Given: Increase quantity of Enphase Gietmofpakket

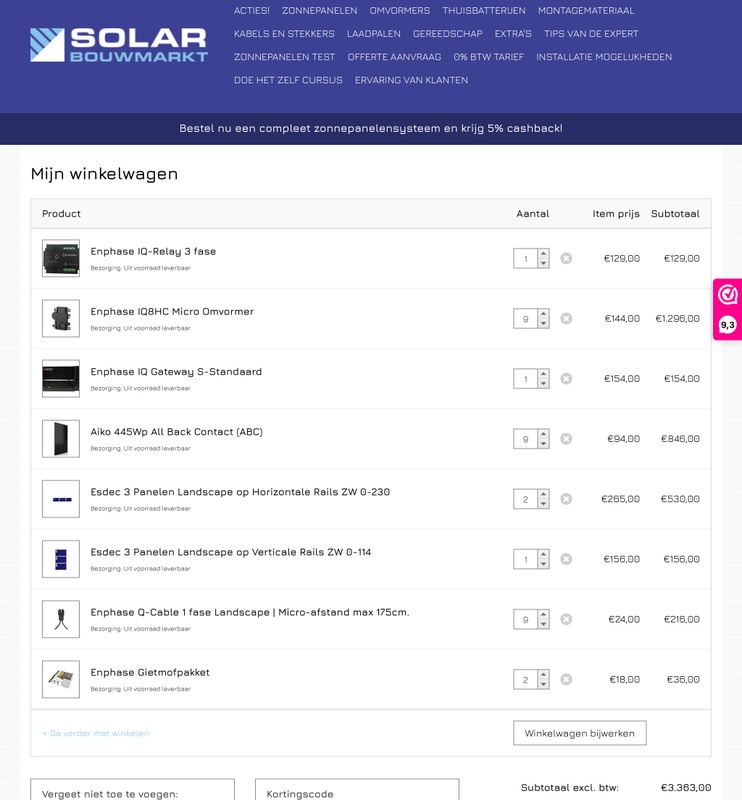Looking at the screenshot, I should pos(543,675).
